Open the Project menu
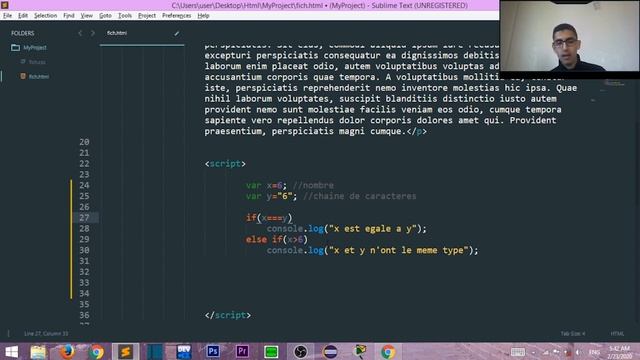 point(147,16)
